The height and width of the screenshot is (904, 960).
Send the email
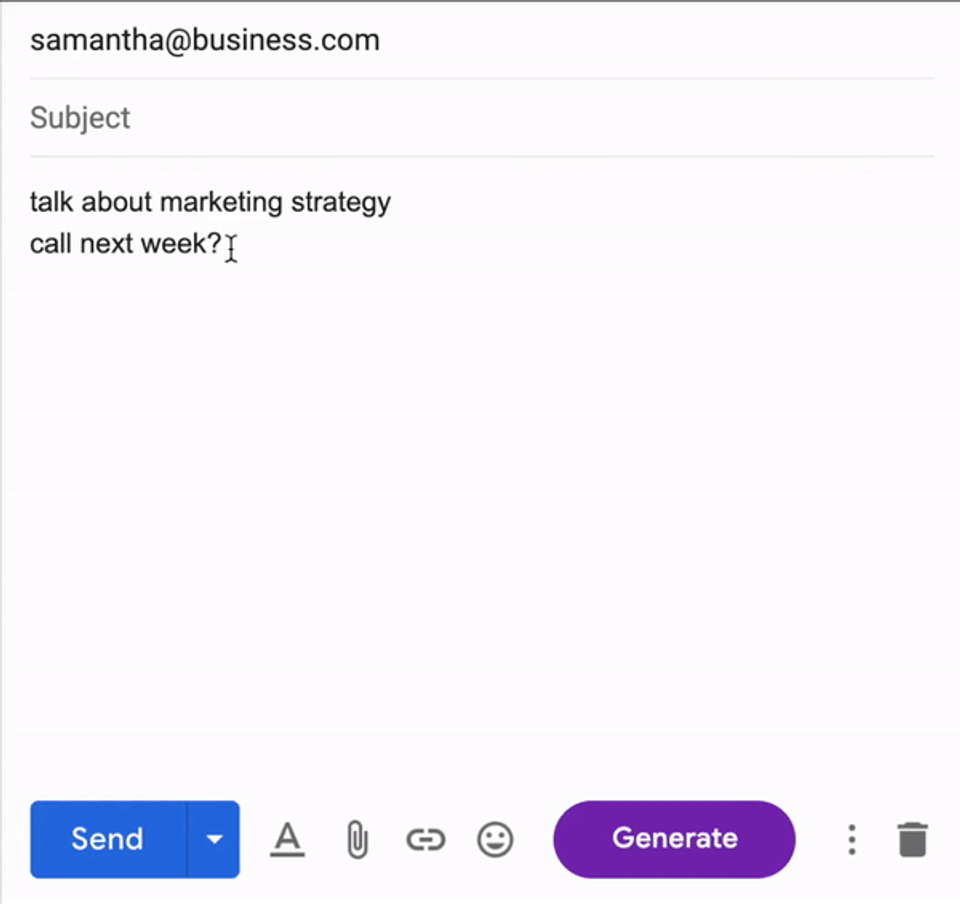[x=108, y=839]
